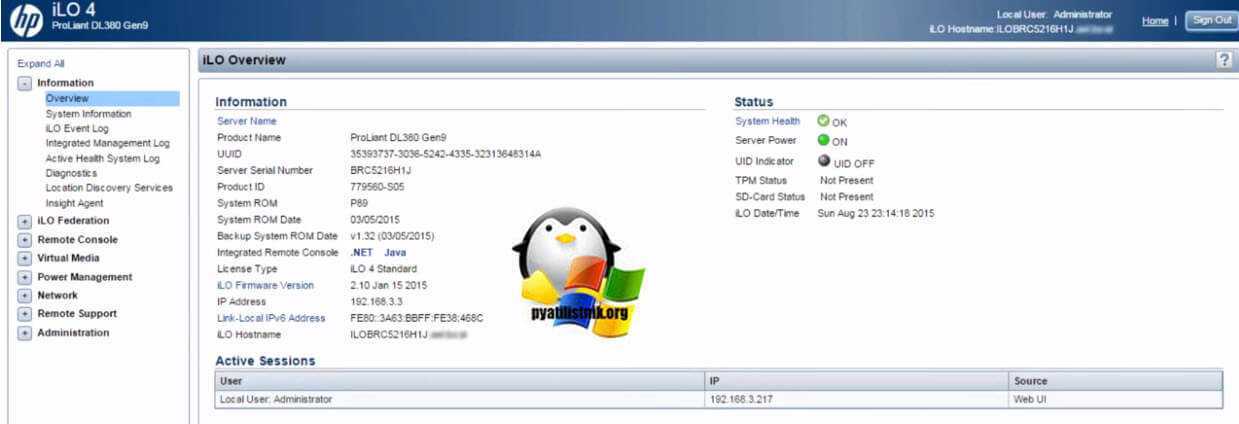
Task: Collapse the Information tree section
Action: [24, 83]
